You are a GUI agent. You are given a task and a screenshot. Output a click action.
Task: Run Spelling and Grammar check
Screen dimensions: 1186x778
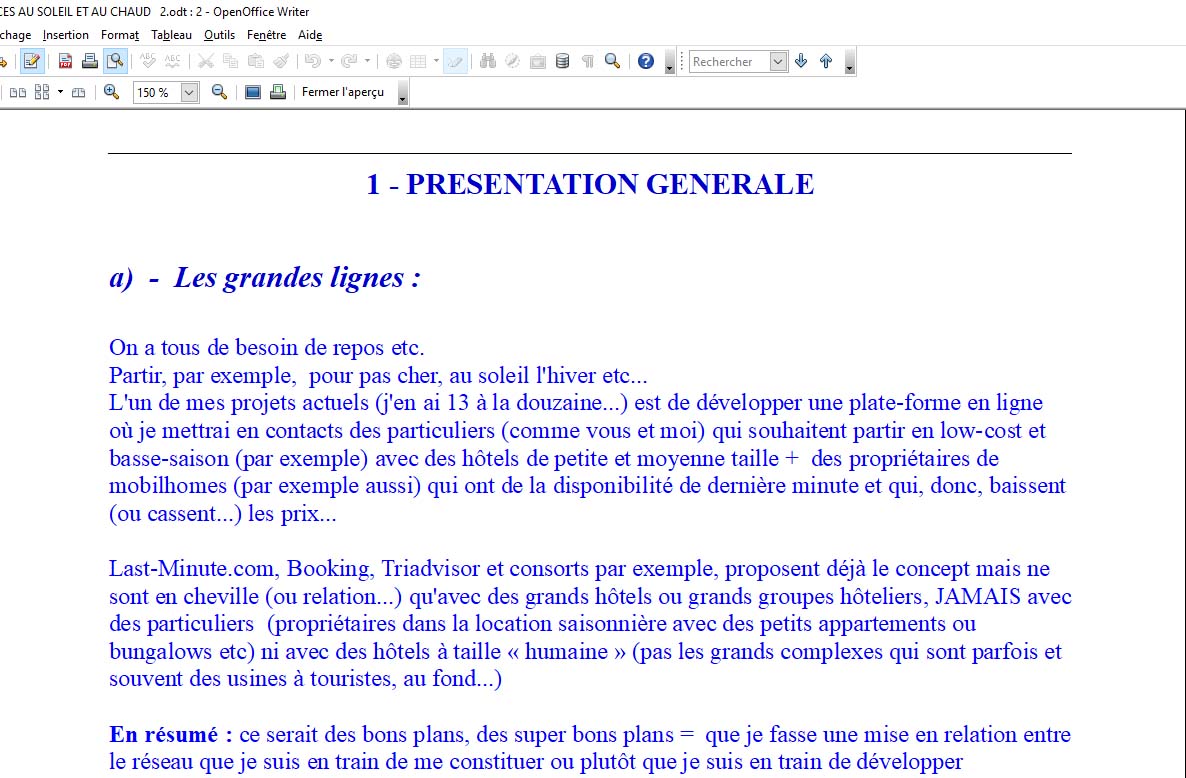148,61
